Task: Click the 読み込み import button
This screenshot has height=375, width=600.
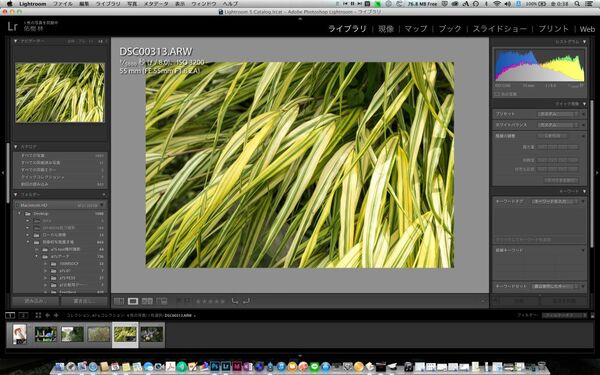Action: (36, 301)
